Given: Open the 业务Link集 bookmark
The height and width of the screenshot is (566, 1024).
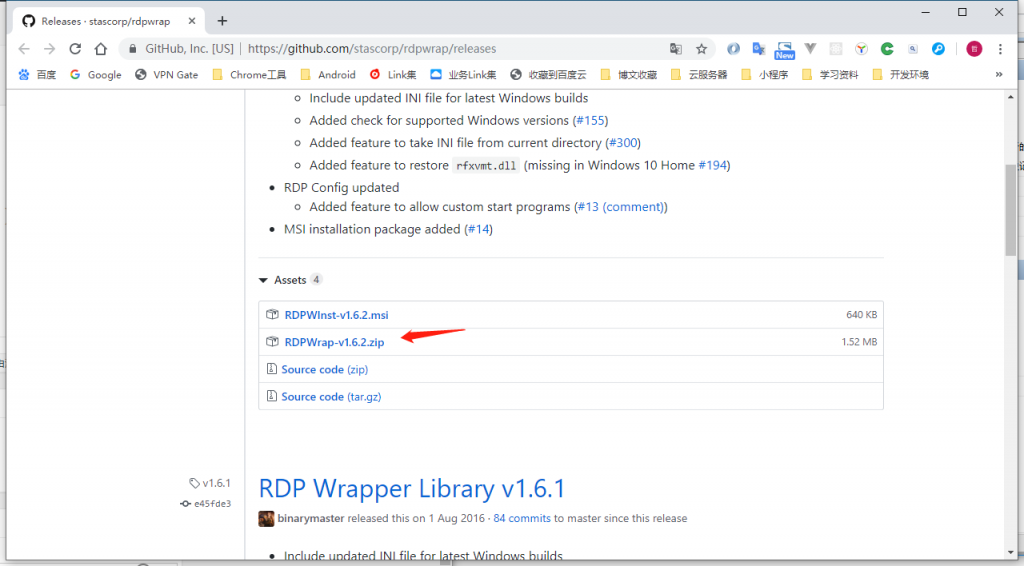Looking at the screenshot, I should [463, 74].
